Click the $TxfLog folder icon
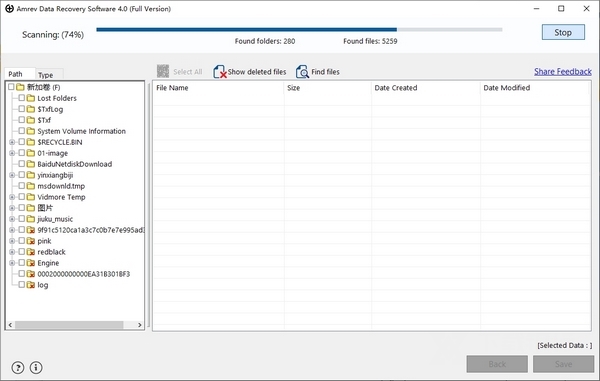The image size is (600, 381). click(x=31, y=109)
